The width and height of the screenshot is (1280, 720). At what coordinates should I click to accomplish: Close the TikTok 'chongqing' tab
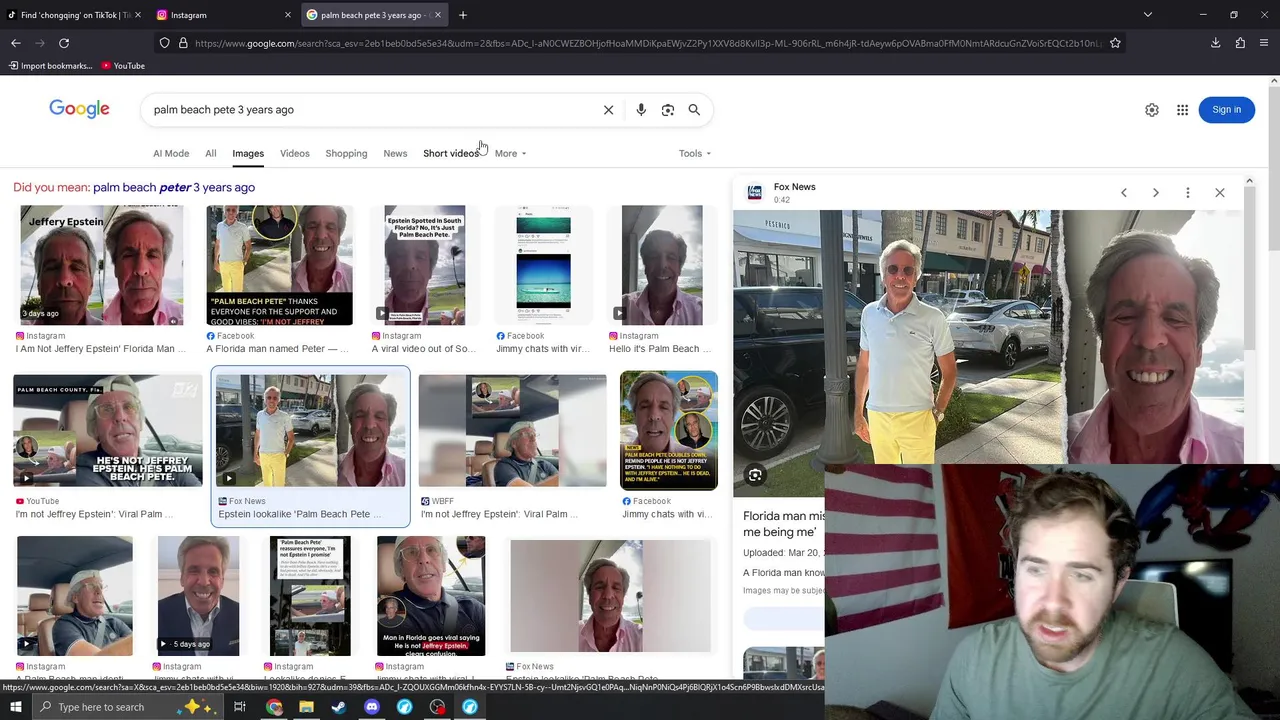[138, 15]
